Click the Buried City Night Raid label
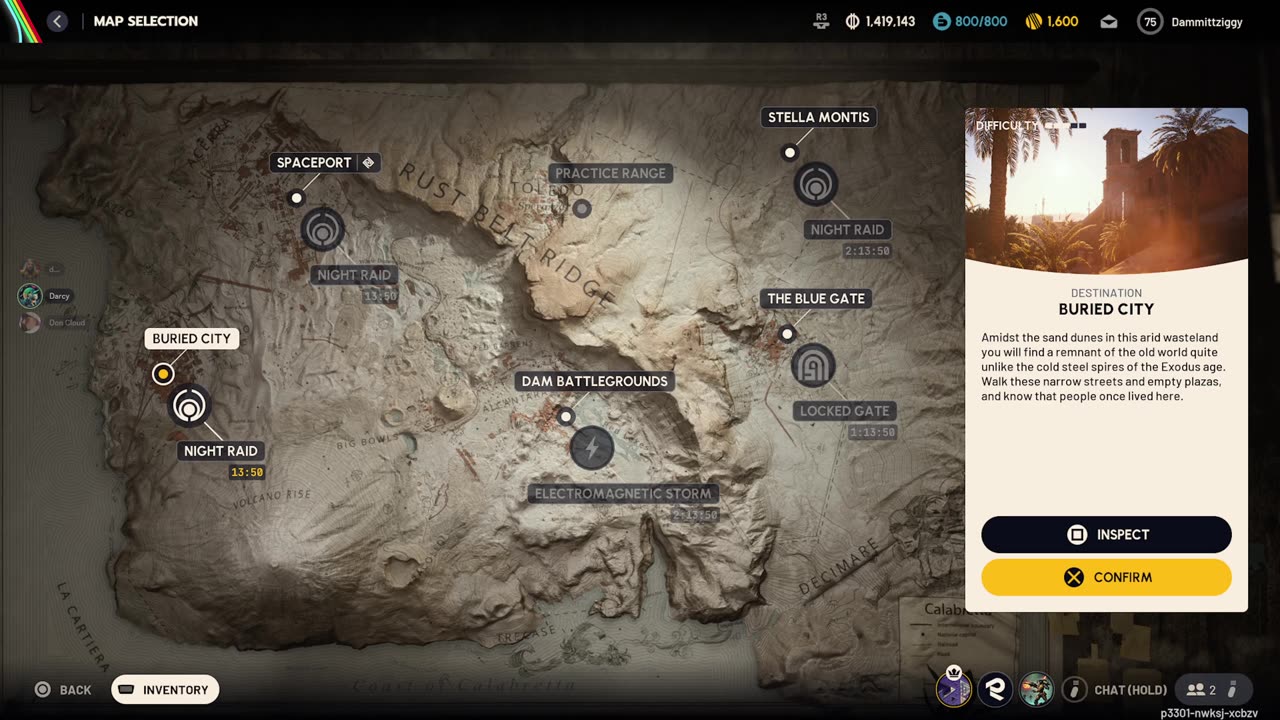Image resolution: width=1280 pixels, height=720 pixels. pyautogui.click(x=221, y=451)
